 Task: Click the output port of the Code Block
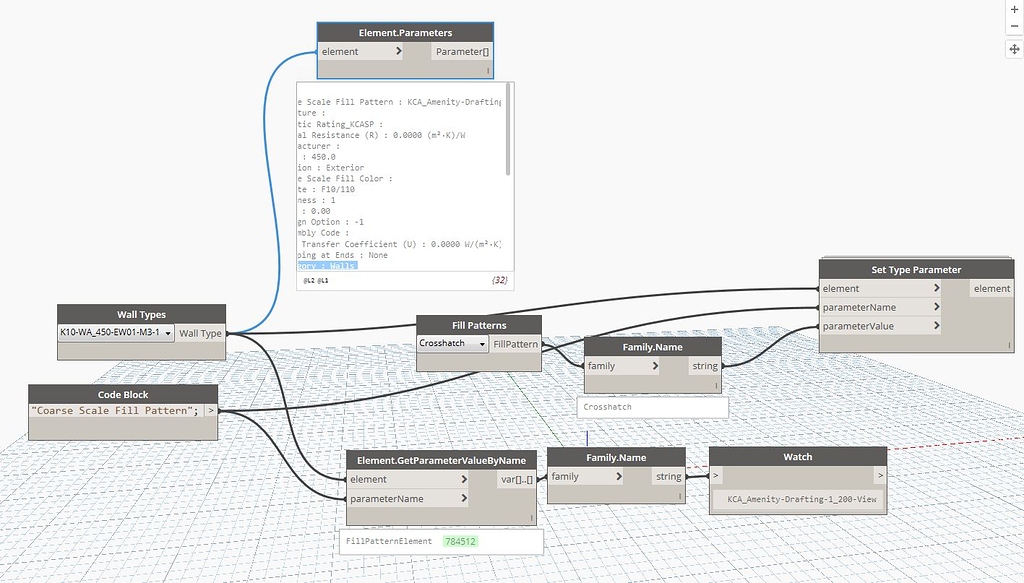click(x=213, y=410)
